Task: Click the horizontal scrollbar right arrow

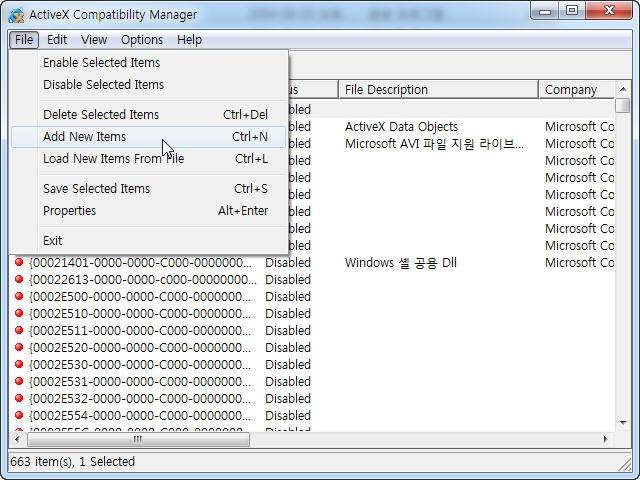Action: coord(605,440)
